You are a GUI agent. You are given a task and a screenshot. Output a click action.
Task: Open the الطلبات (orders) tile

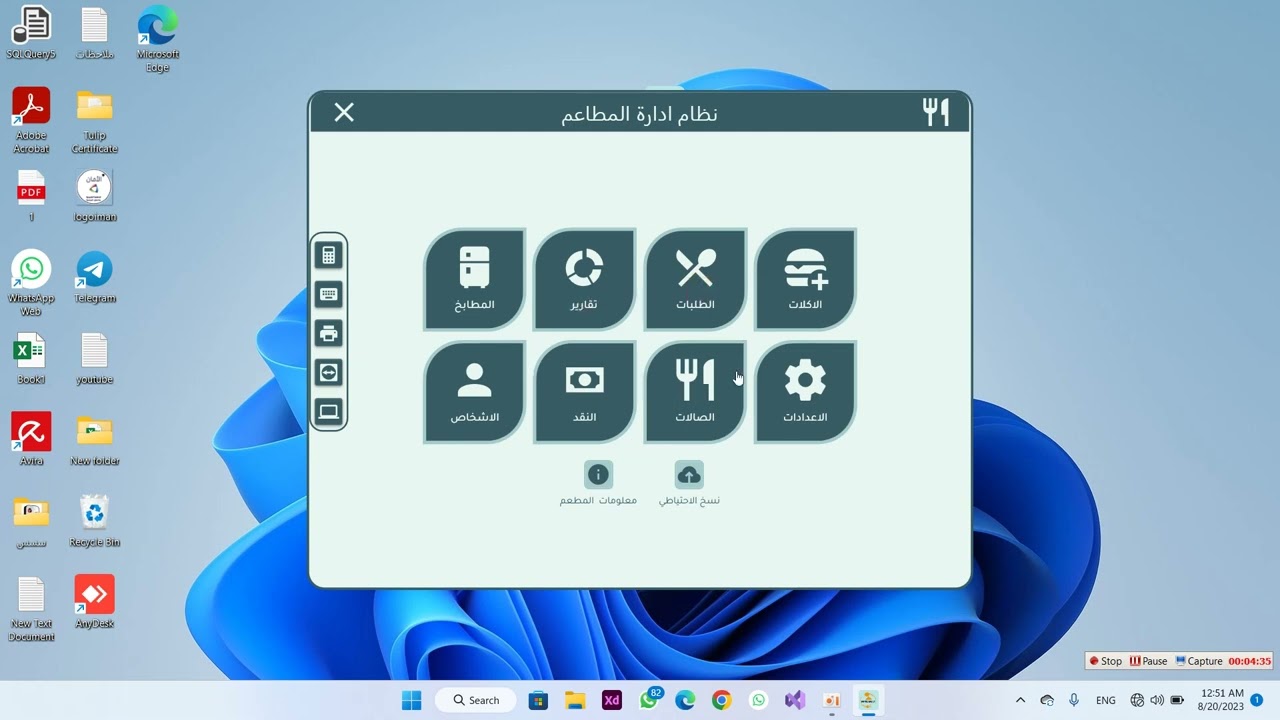point(695,280)
